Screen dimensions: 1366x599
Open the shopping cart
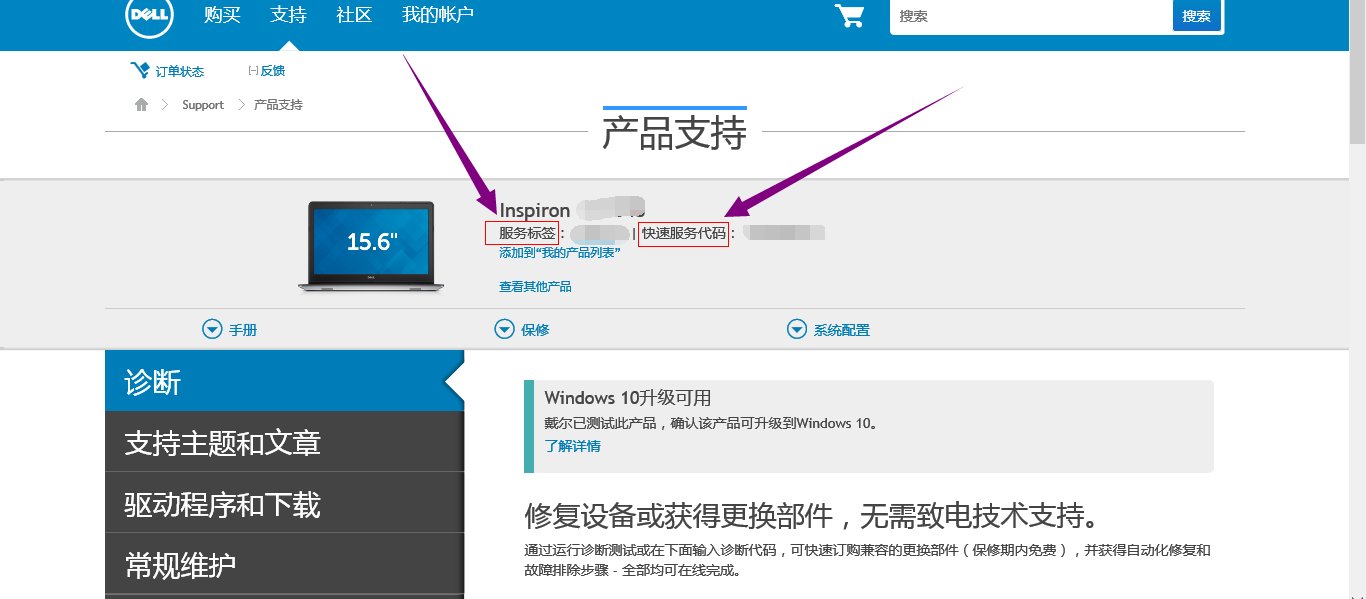tap(848, 16)
